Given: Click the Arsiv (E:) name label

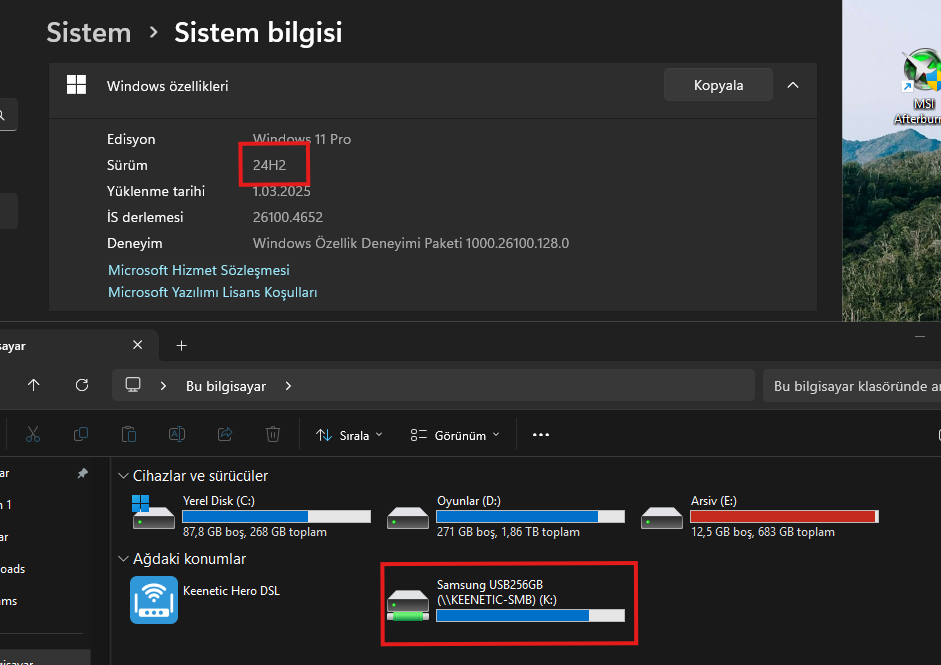Looking at the screenshot, I should pyautogui.click(x=714, y=501).
